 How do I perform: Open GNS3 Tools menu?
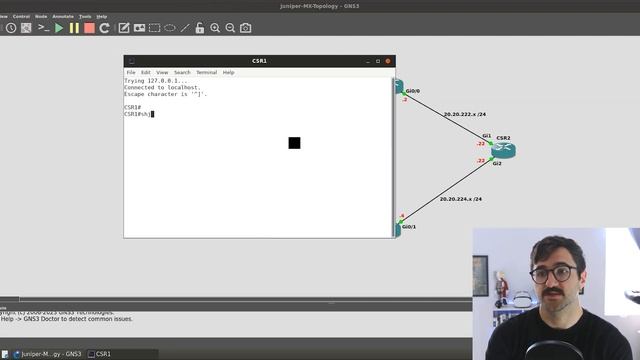(85, 17)
